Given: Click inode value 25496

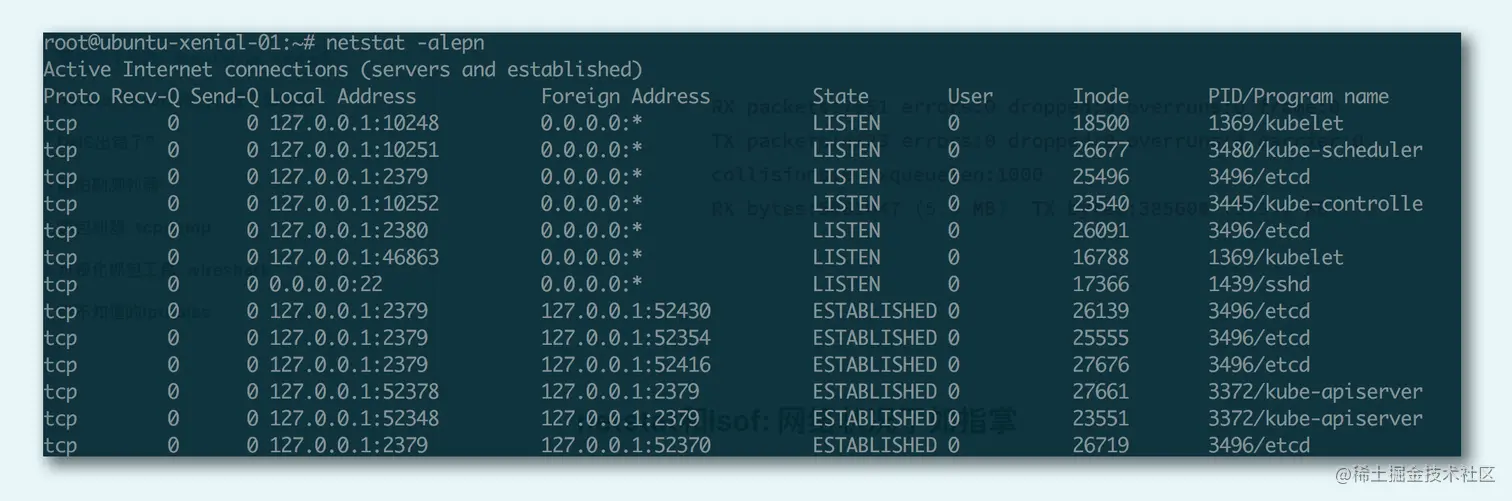Looking at the screenshot, I should (x=1101, y=177).
